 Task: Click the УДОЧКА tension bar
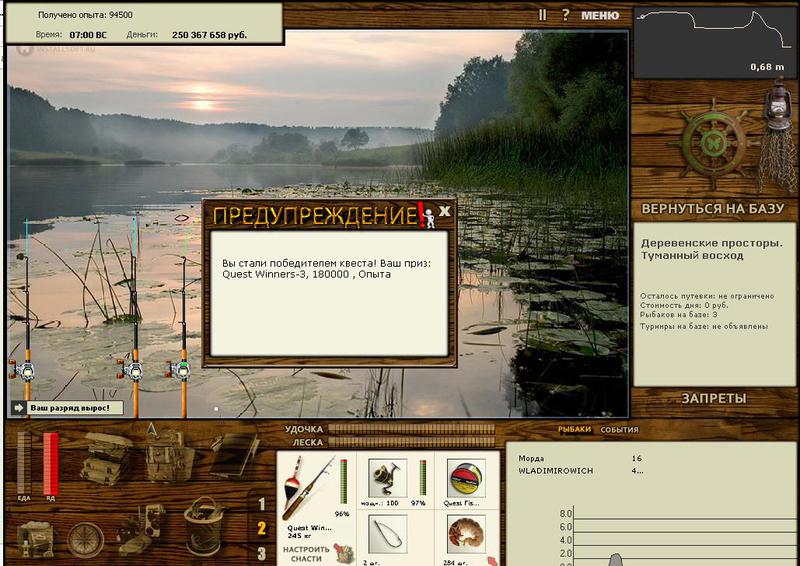click(411, 429)
